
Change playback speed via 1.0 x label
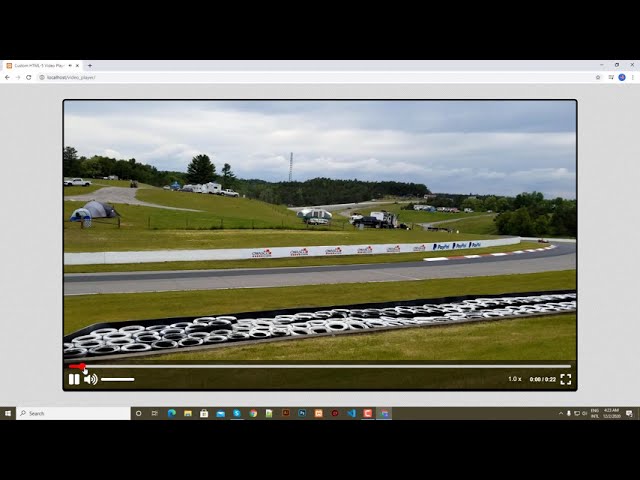tap(515, 379)
